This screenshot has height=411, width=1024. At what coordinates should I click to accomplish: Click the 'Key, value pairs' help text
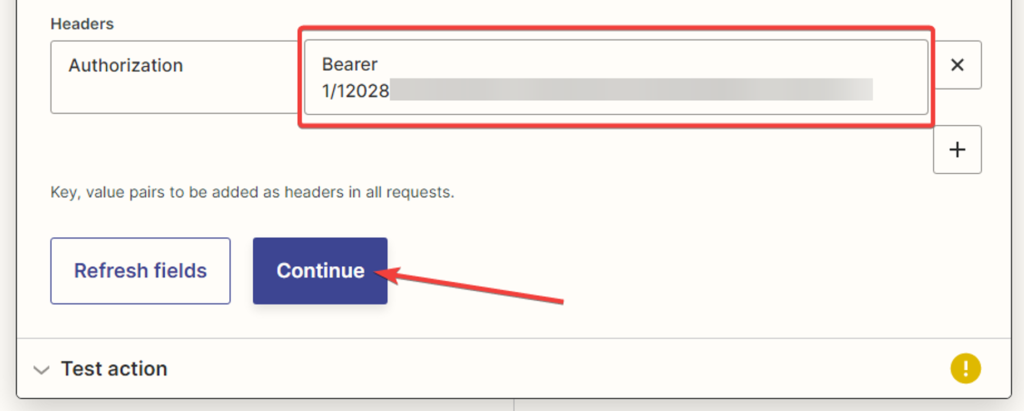point(252,190)
